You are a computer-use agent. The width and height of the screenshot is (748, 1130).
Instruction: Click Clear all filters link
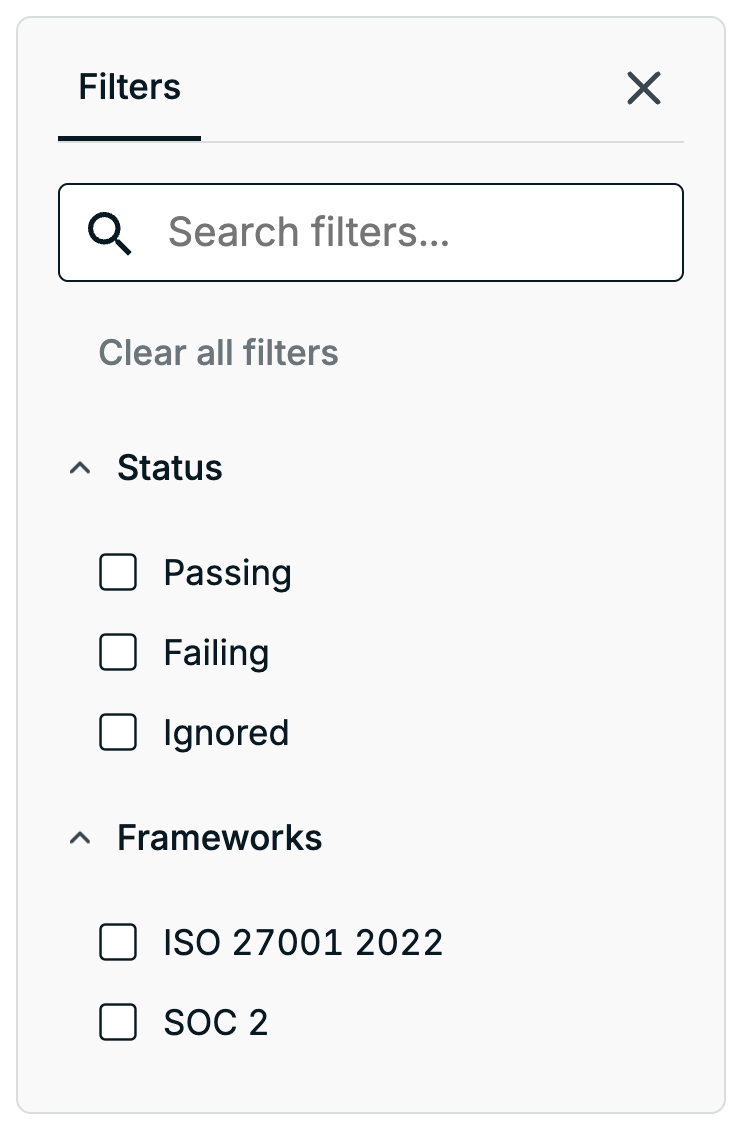(x=218, y=352)
